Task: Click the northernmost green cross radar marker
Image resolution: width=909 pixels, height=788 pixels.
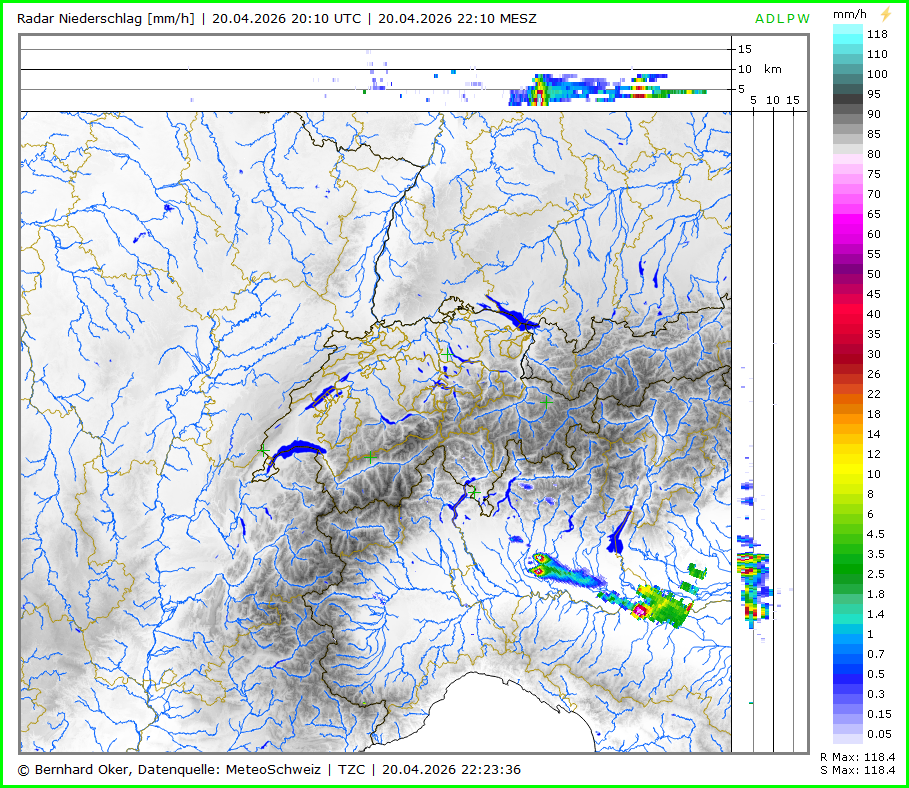Action: pos(446,353)
